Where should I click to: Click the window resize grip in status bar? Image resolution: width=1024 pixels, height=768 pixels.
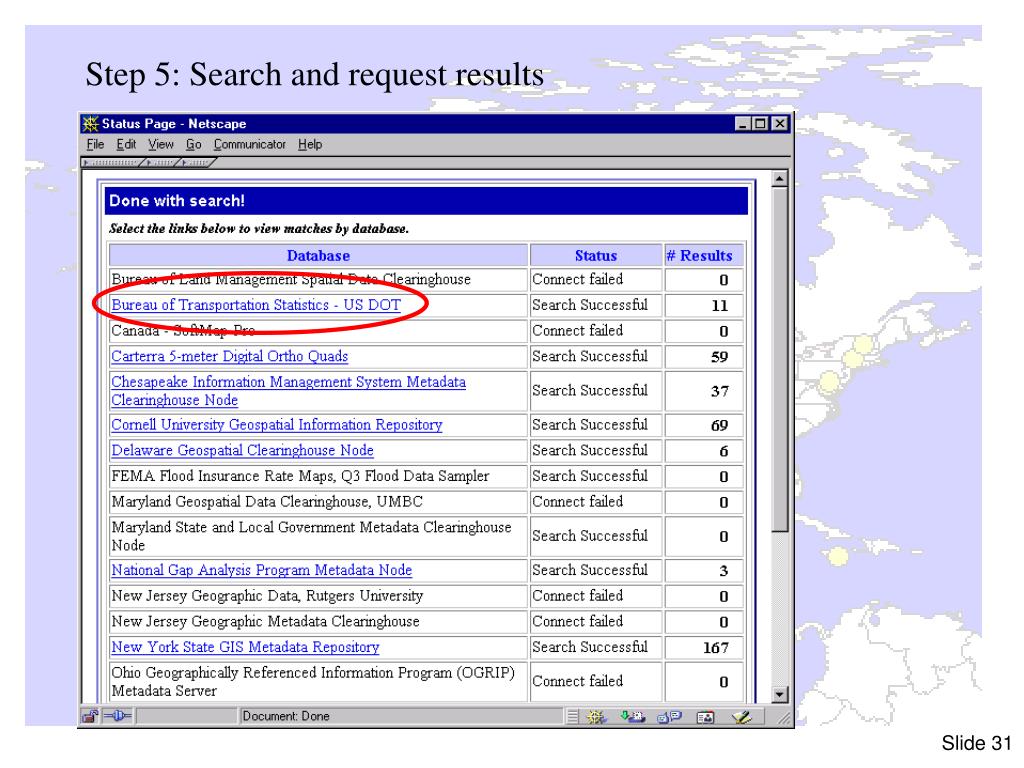click(x=784, y=718)
